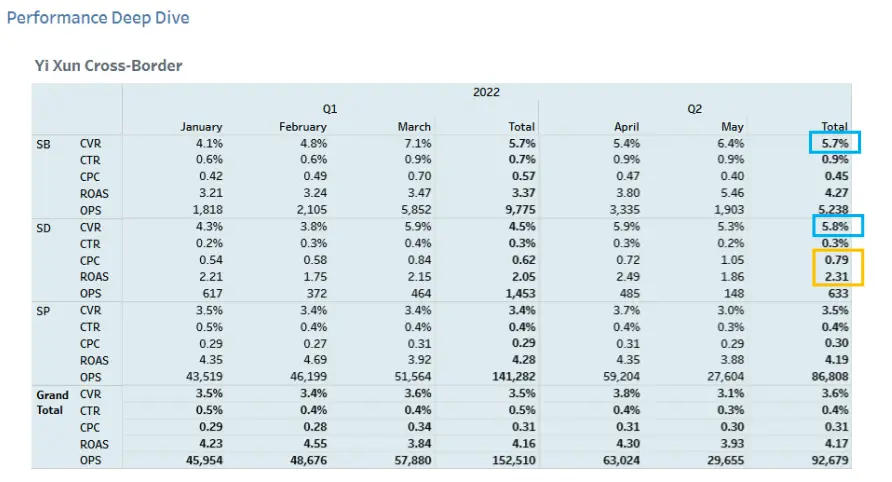
Task: Select the Q2 quarter header
Action: pyautogui.click(x=694, y=109)
